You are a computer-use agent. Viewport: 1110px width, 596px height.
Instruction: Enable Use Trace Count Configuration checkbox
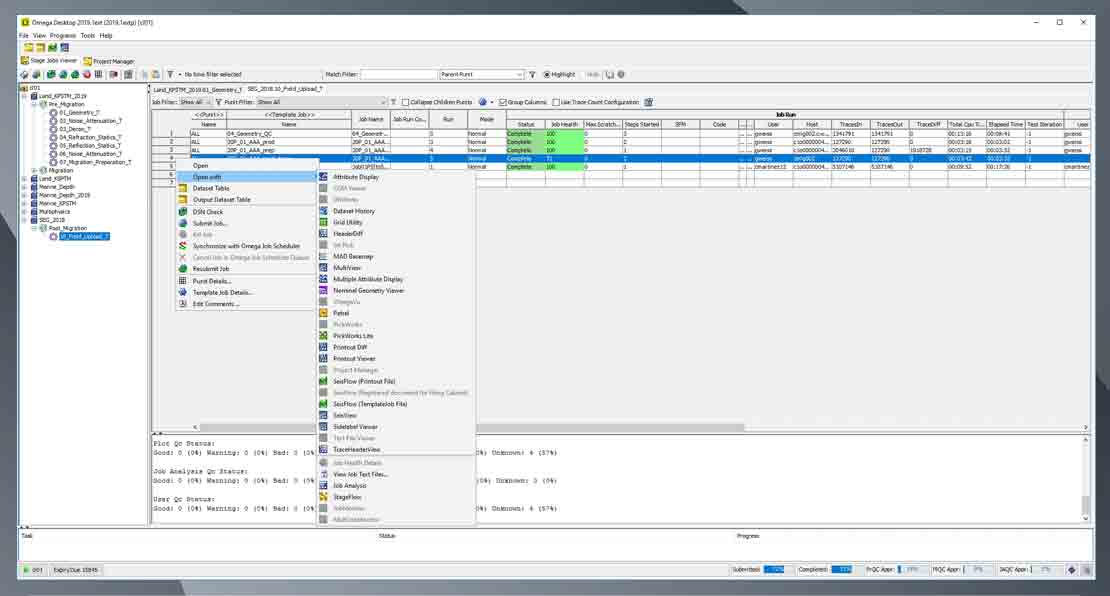556,102
